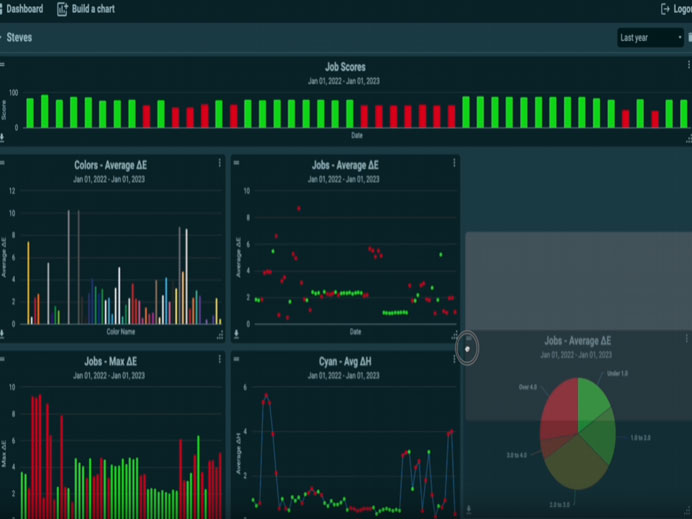Click the Colors - Average ΔE title
Screen dimensions: 692x519
click(110, 165)
